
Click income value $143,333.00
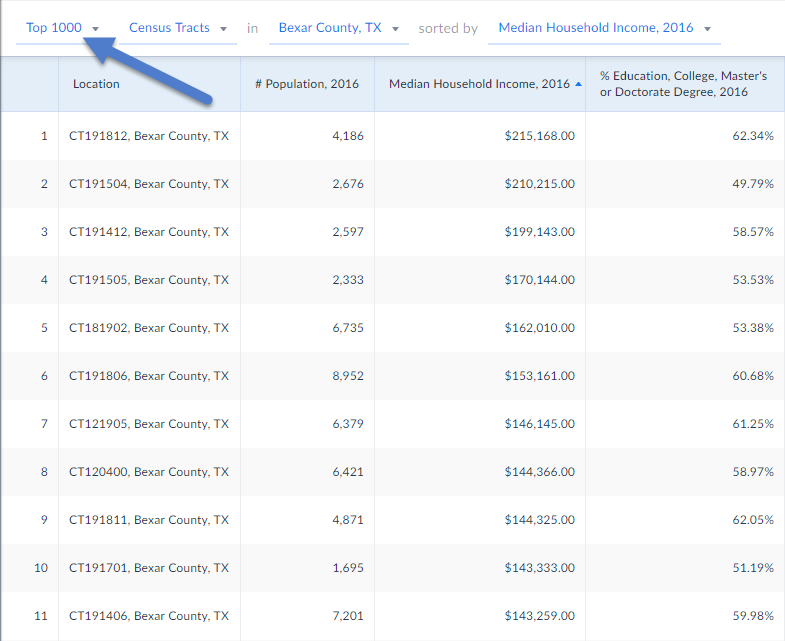tap(540, 568)
